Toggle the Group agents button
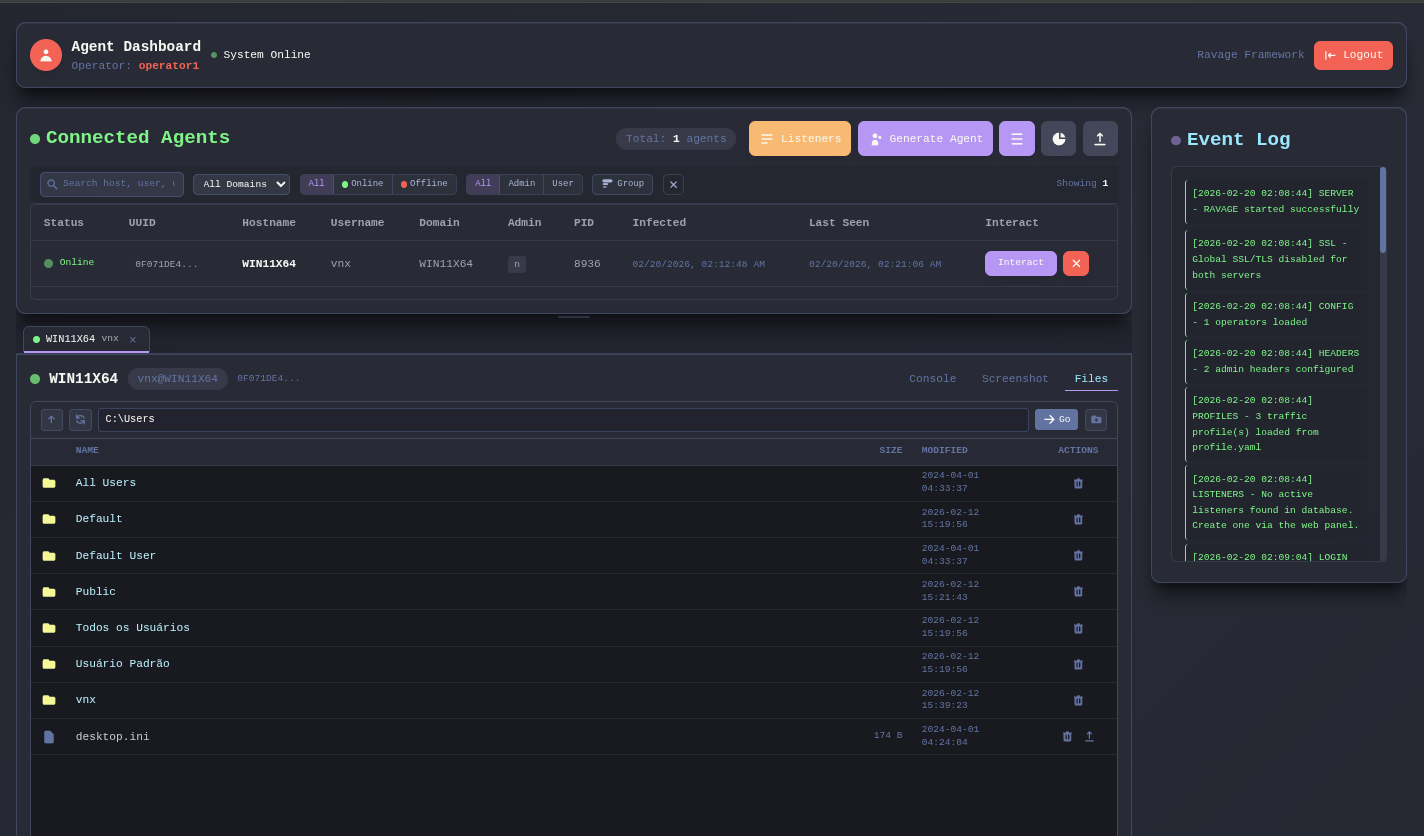 622,185
